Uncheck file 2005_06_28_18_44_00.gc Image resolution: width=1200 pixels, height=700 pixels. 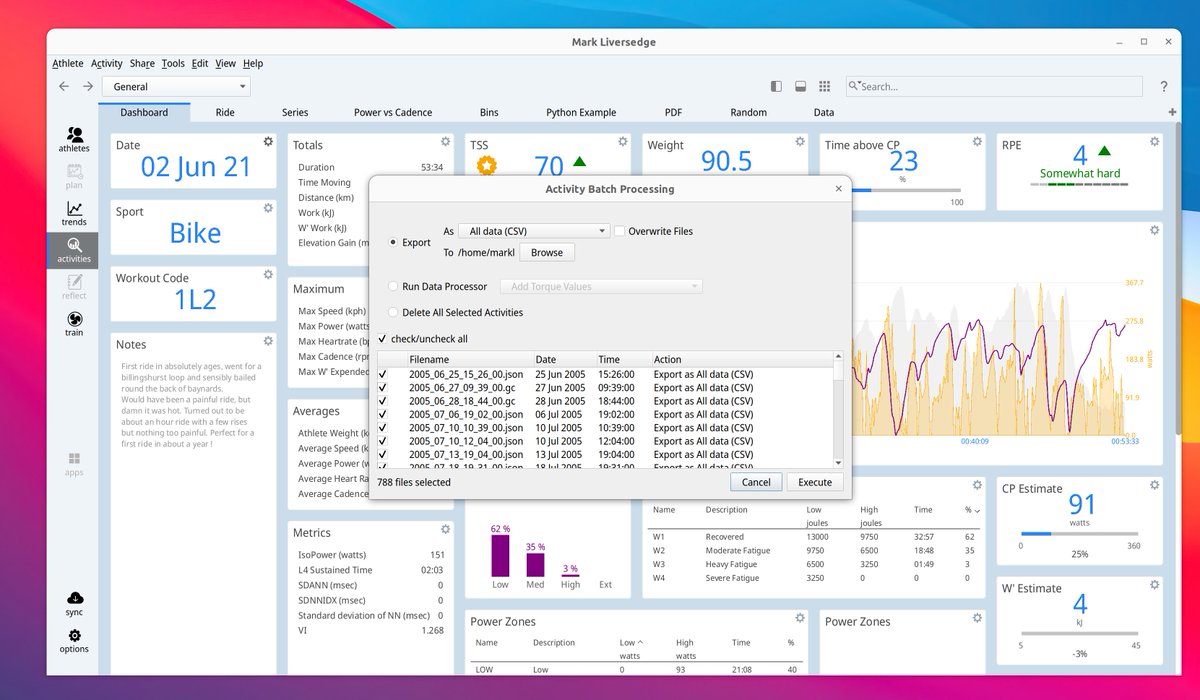[382, 401]
